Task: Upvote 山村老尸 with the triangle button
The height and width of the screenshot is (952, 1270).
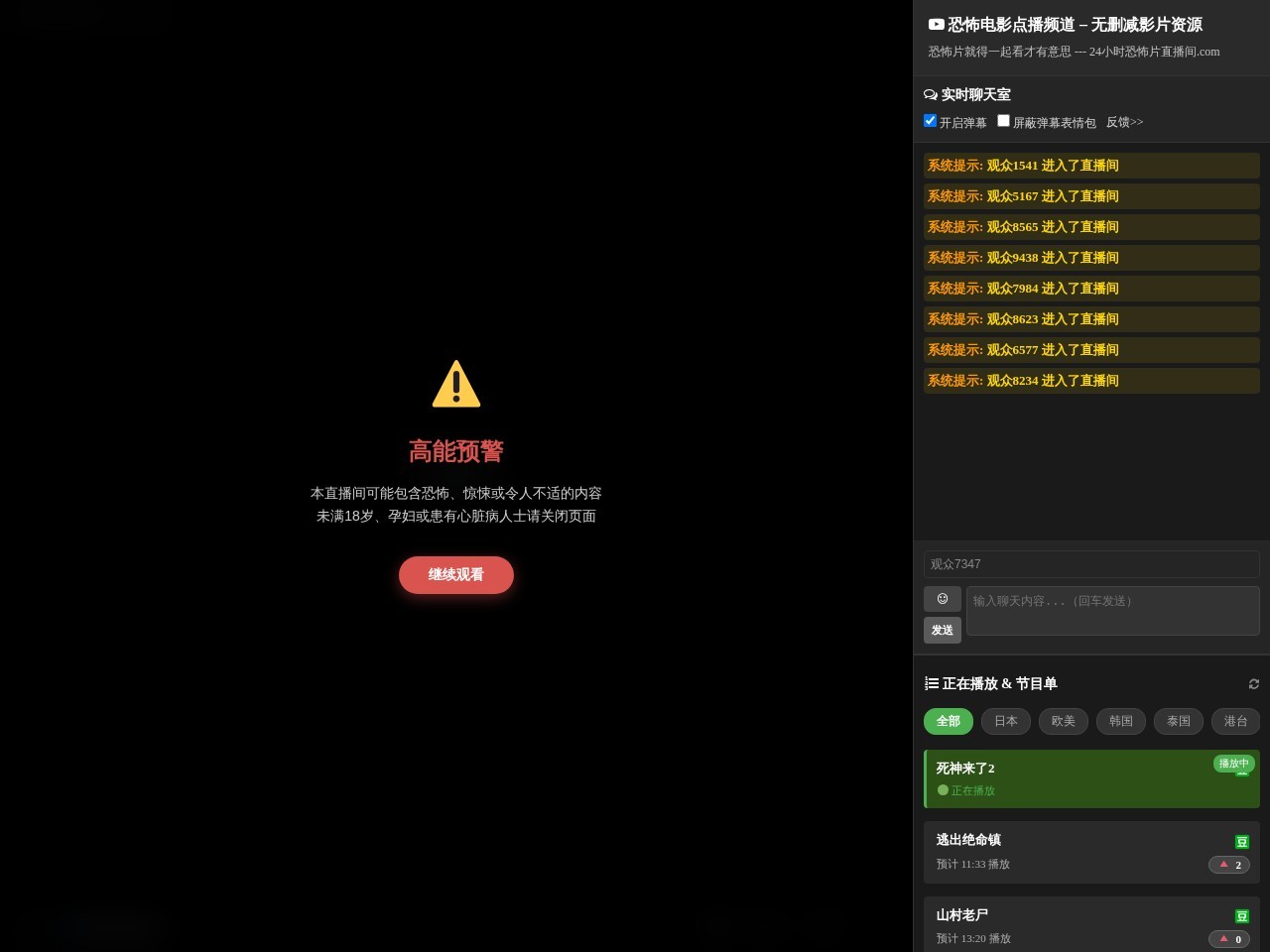Action: point(1228,939)
